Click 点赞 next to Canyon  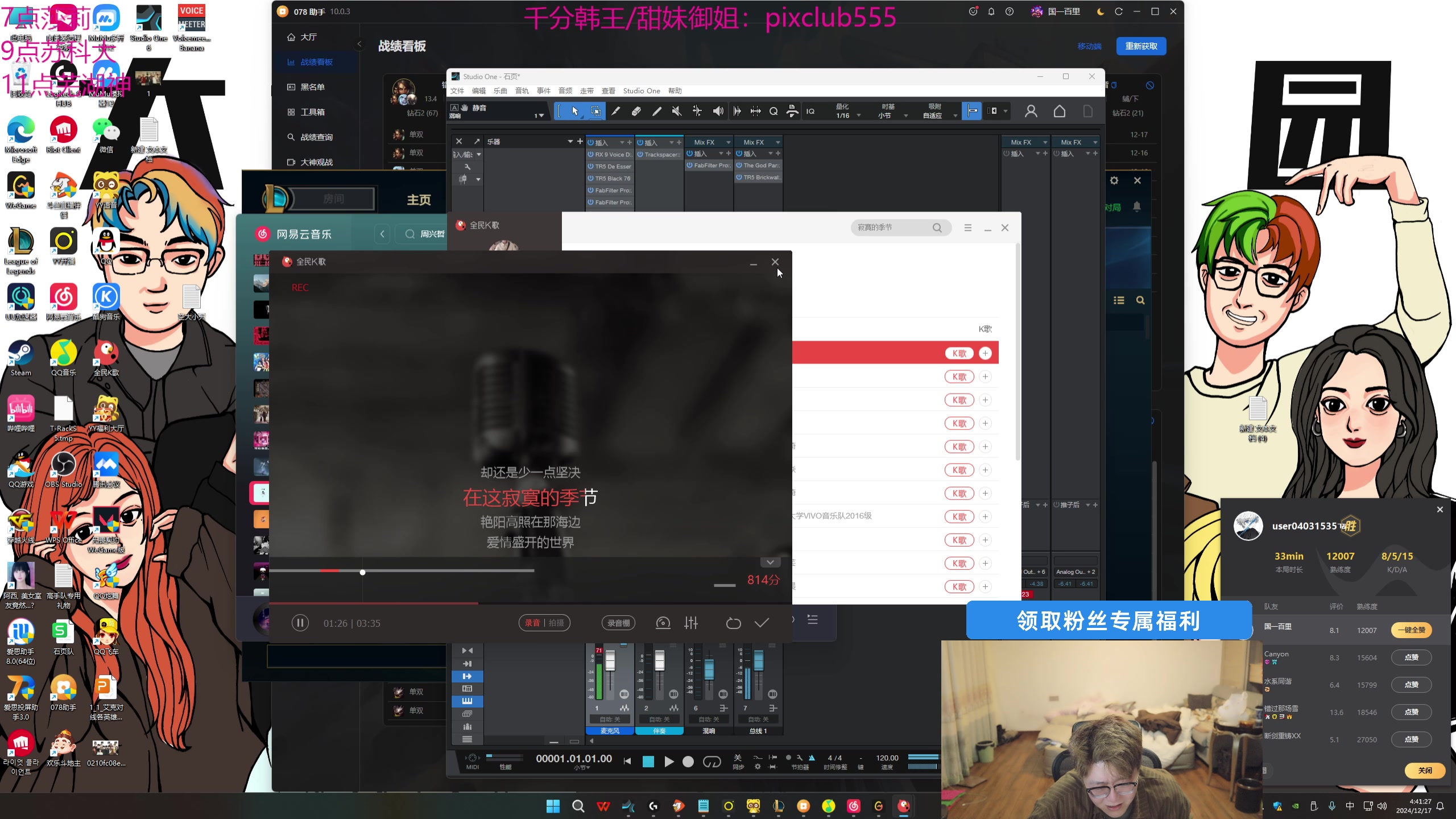[x=1412, y=657]
